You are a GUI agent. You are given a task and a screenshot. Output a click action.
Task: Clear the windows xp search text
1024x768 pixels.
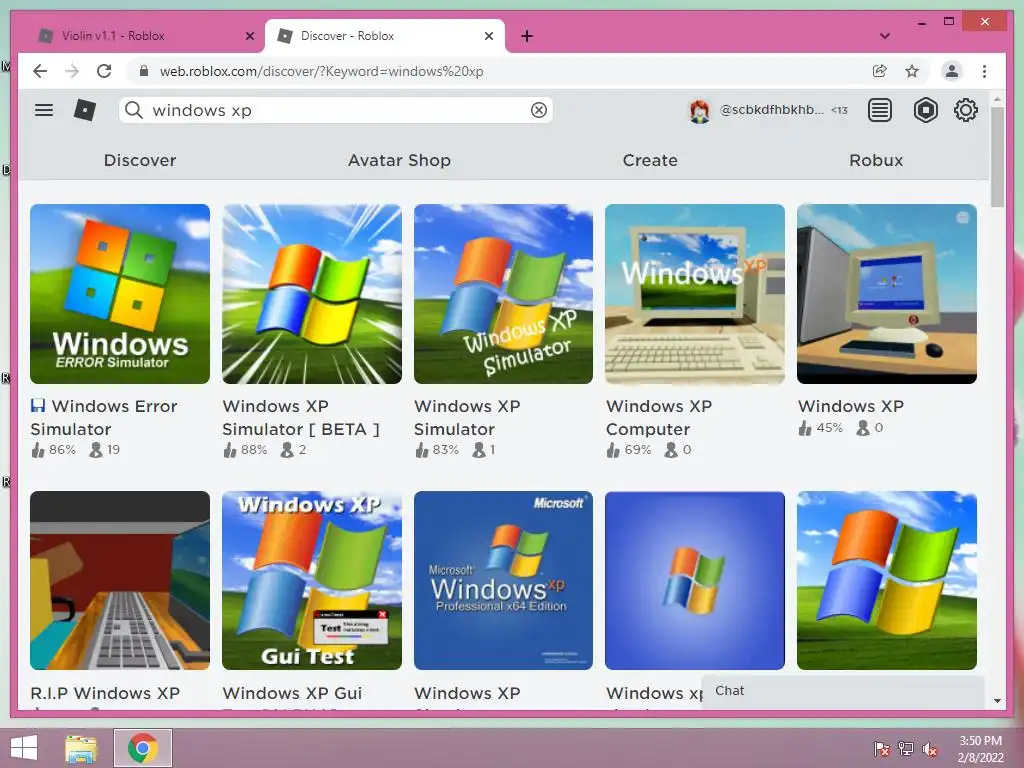pyautogui.click(x=539, y=110)
